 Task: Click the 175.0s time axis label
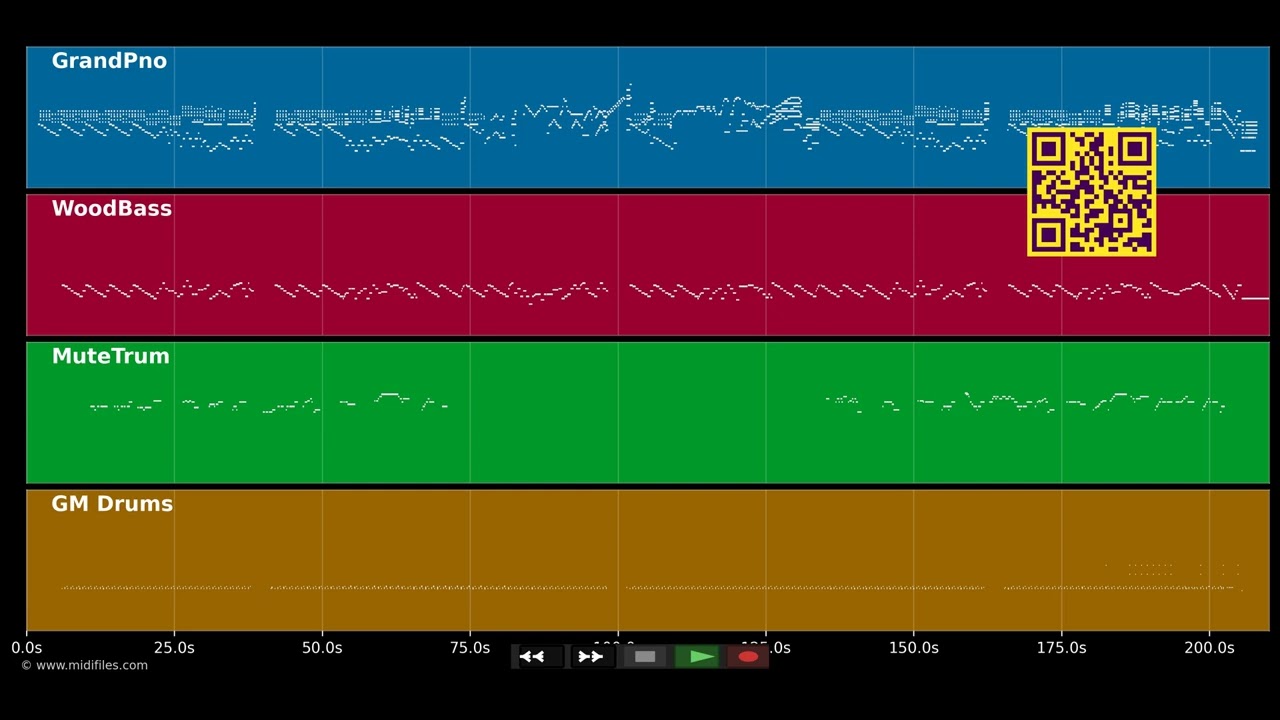[x=1061, y=648]
